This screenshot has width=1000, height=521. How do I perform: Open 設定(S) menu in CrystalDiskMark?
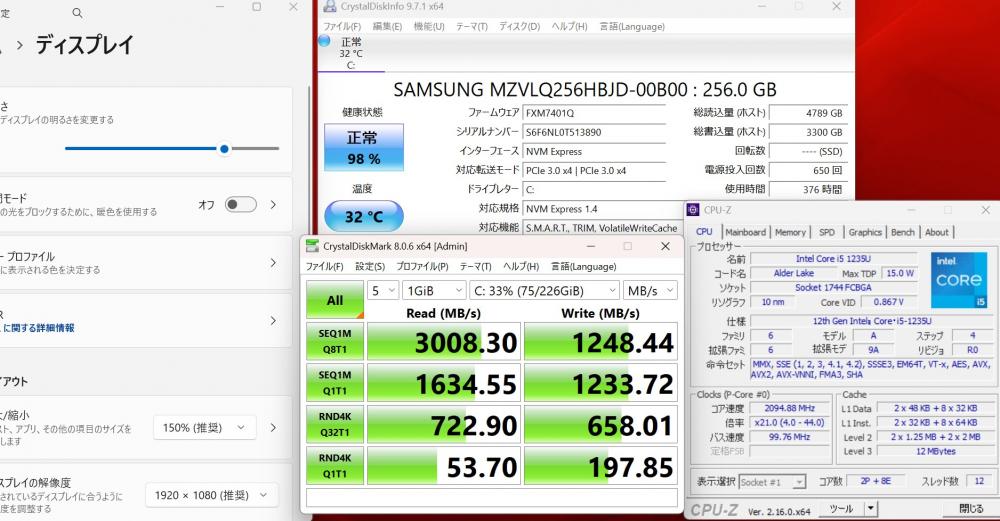click(x=370, y=267)
